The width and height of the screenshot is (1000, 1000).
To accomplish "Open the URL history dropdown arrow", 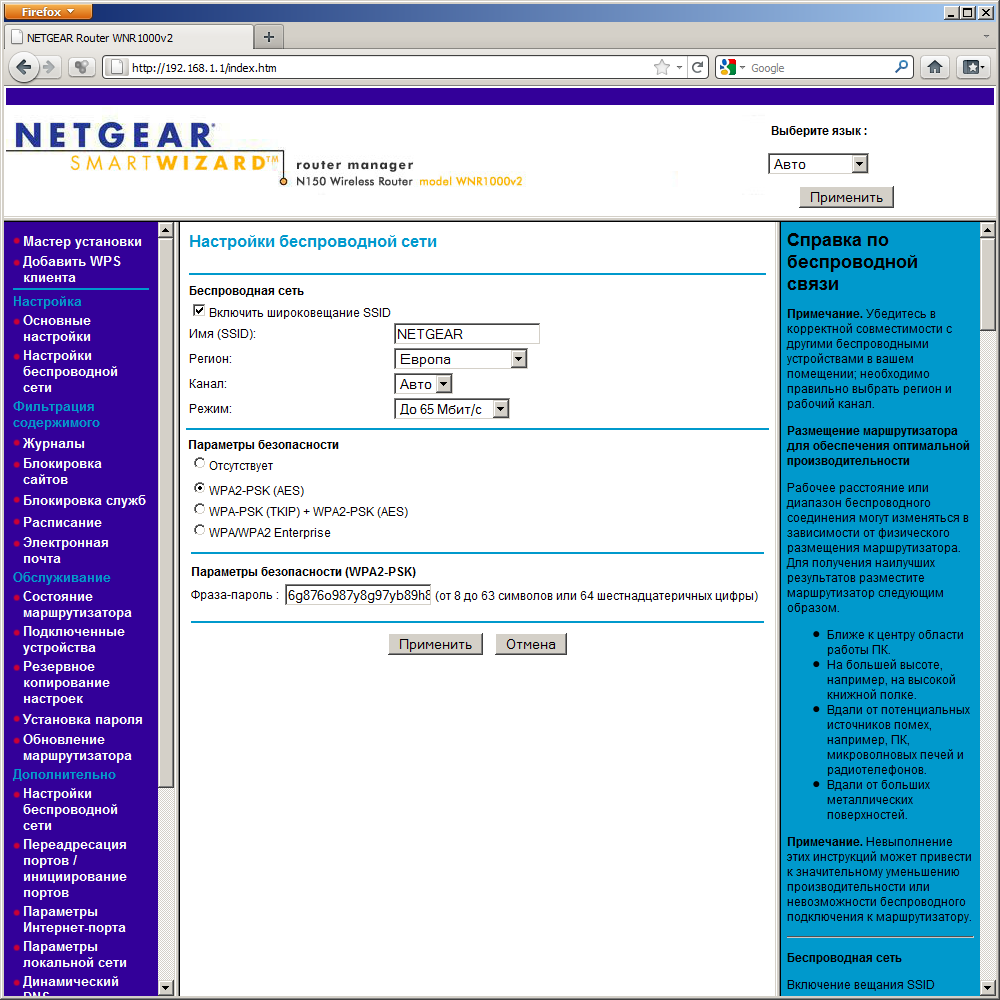I will click(679, 67).
